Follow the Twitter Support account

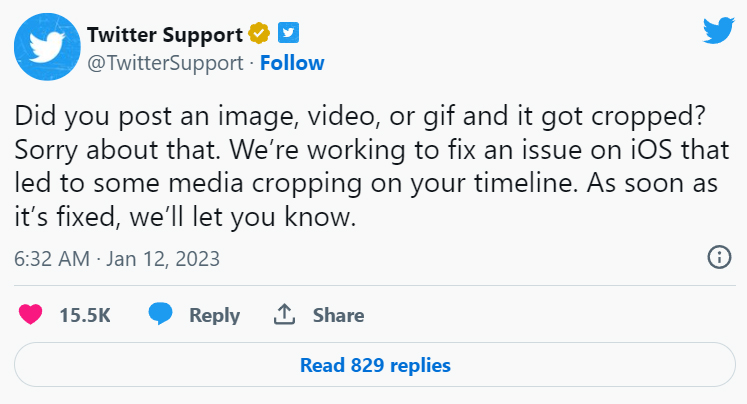pyautogui.click(x=292, y=63)
